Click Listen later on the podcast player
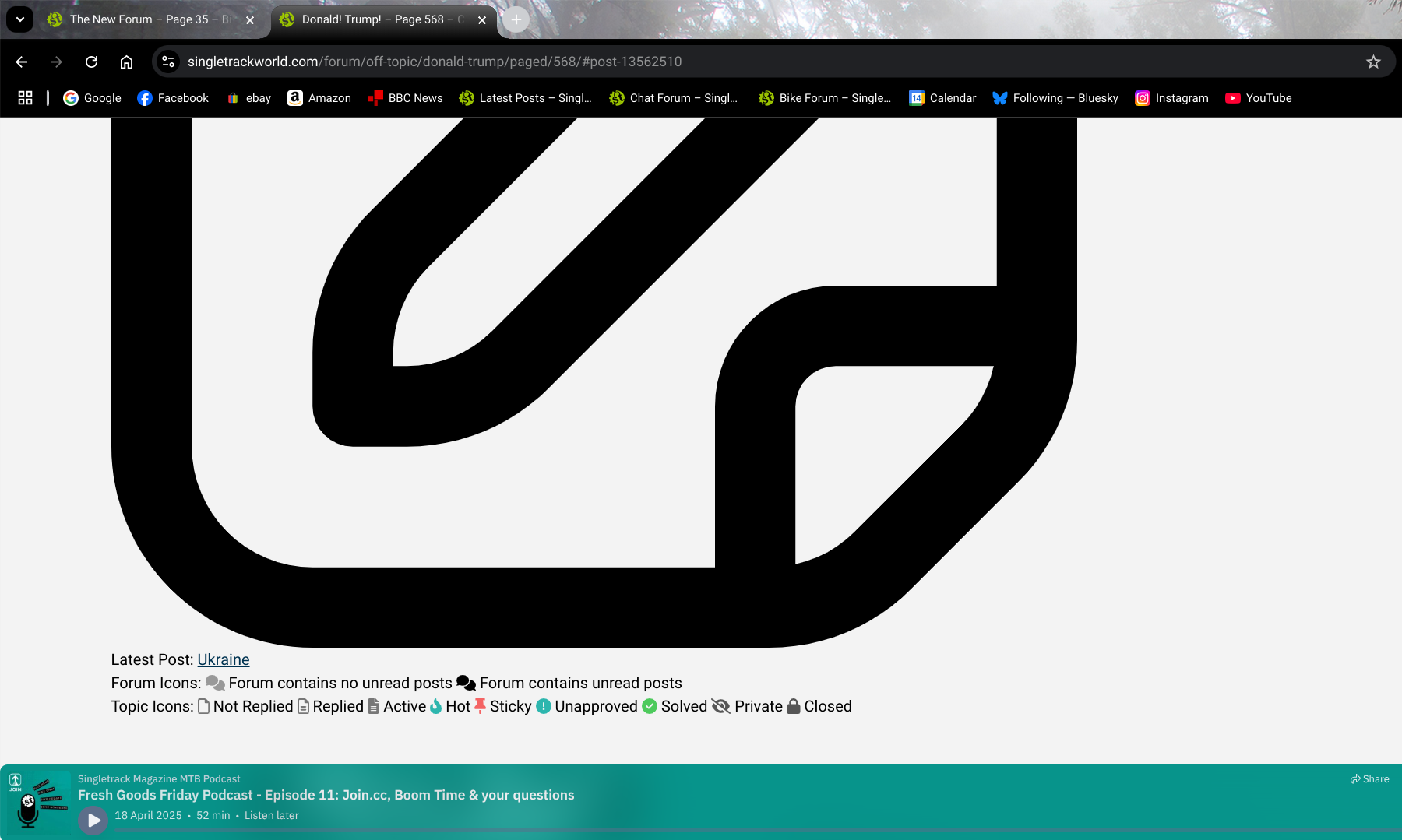The height and width of the screenshot is (840, 1402). (x=271, y=815)
